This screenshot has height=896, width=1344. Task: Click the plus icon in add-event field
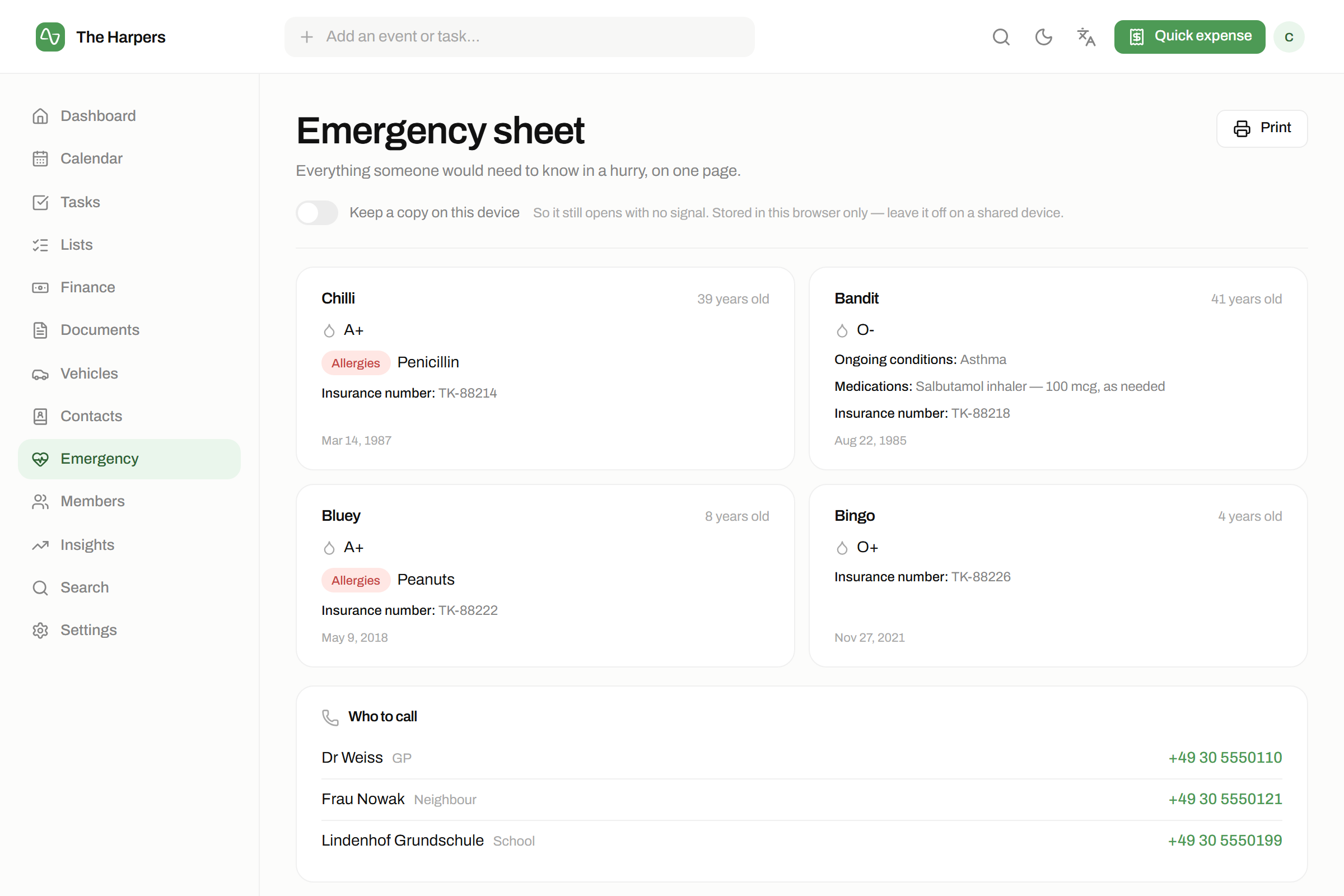tap(307, 37)
